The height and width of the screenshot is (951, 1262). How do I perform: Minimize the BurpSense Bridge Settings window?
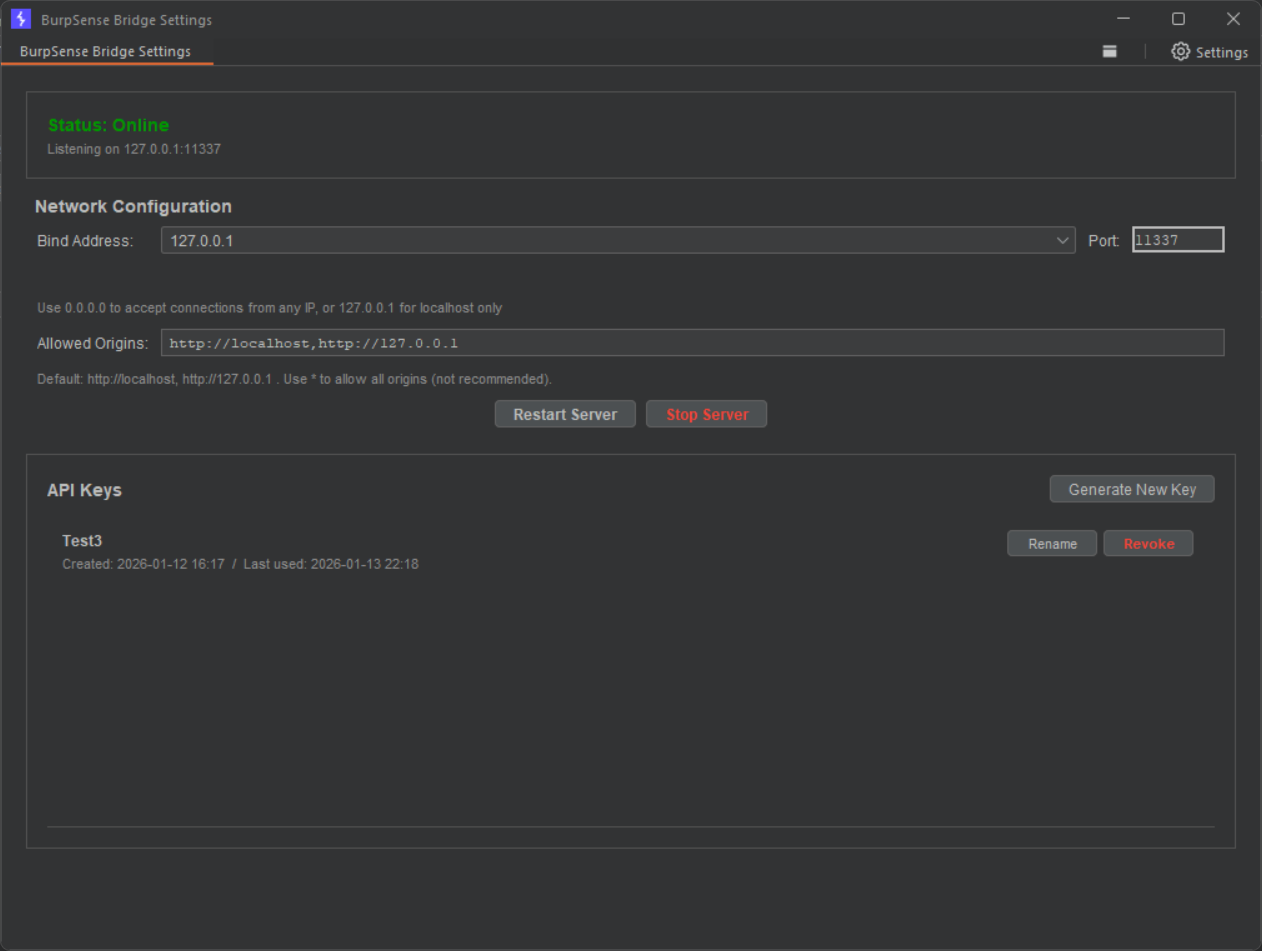tap(1124, 19)
